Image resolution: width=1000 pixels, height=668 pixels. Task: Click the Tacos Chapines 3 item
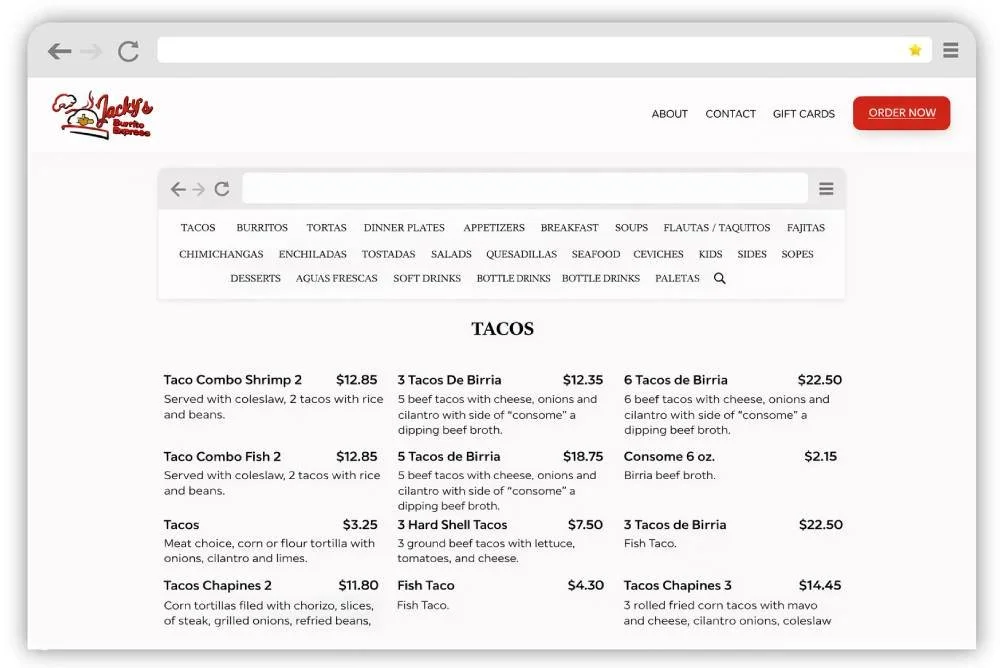[677, 585]
